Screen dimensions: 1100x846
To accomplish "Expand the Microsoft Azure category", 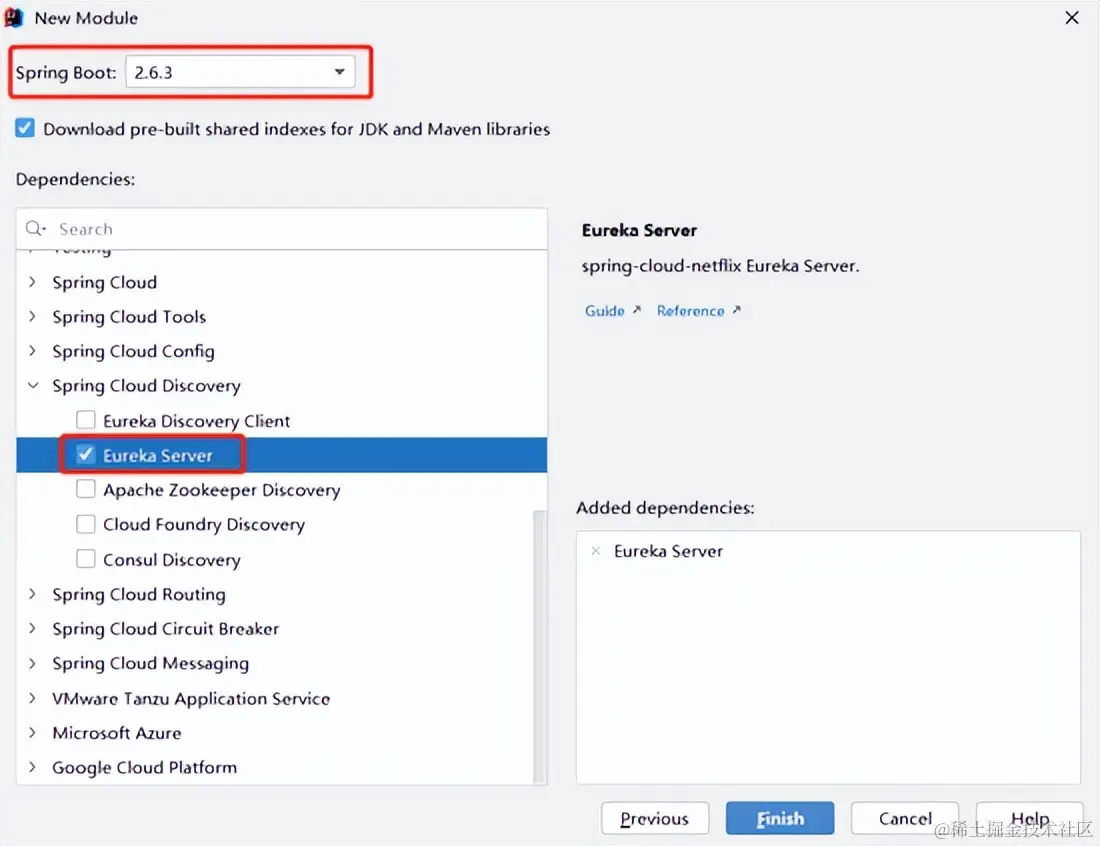I will [32, 732].
